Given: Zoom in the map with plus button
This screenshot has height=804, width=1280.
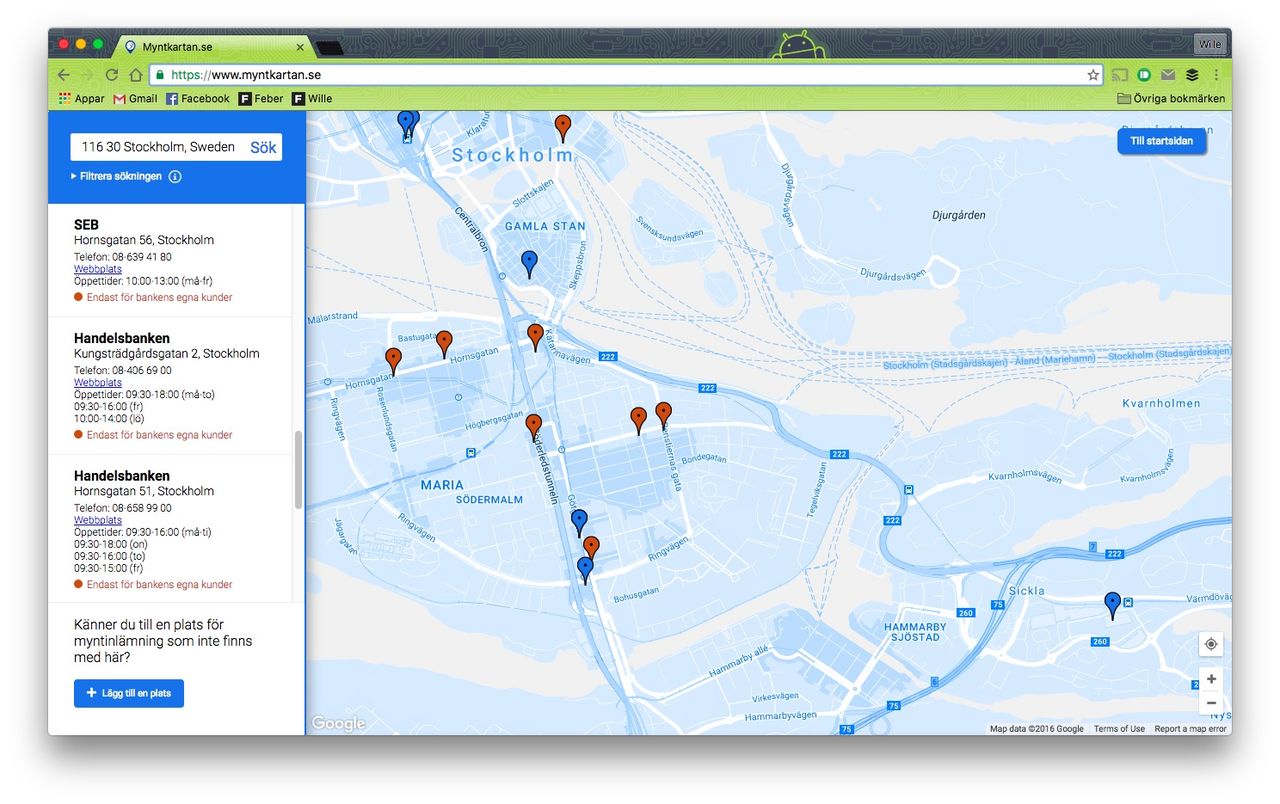Looking at the screenshot, I should tap(1211, 679).
